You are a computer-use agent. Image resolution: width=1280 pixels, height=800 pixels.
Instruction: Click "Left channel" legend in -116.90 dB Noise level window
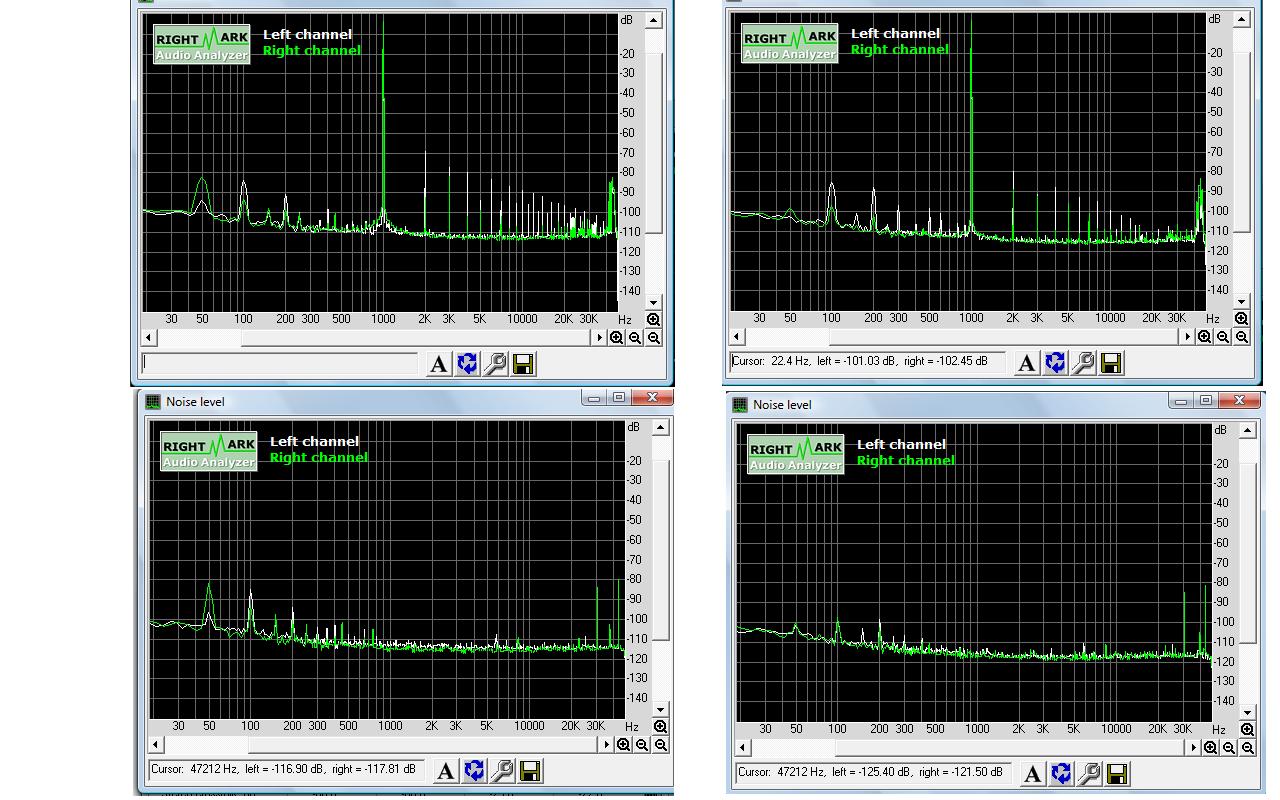314,442
